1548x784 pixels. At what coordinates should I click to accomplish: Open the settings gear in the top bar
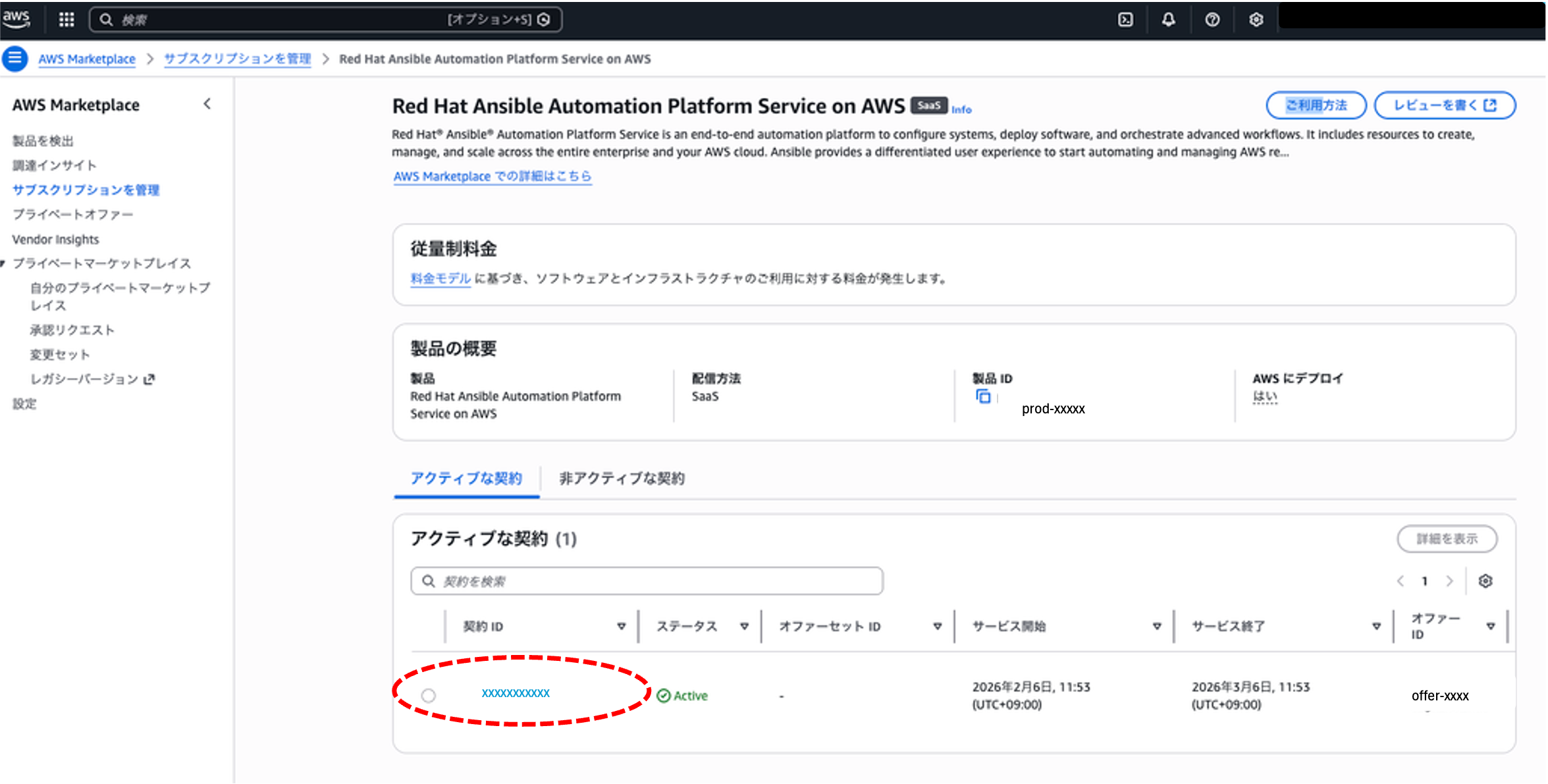(1256, 20)
